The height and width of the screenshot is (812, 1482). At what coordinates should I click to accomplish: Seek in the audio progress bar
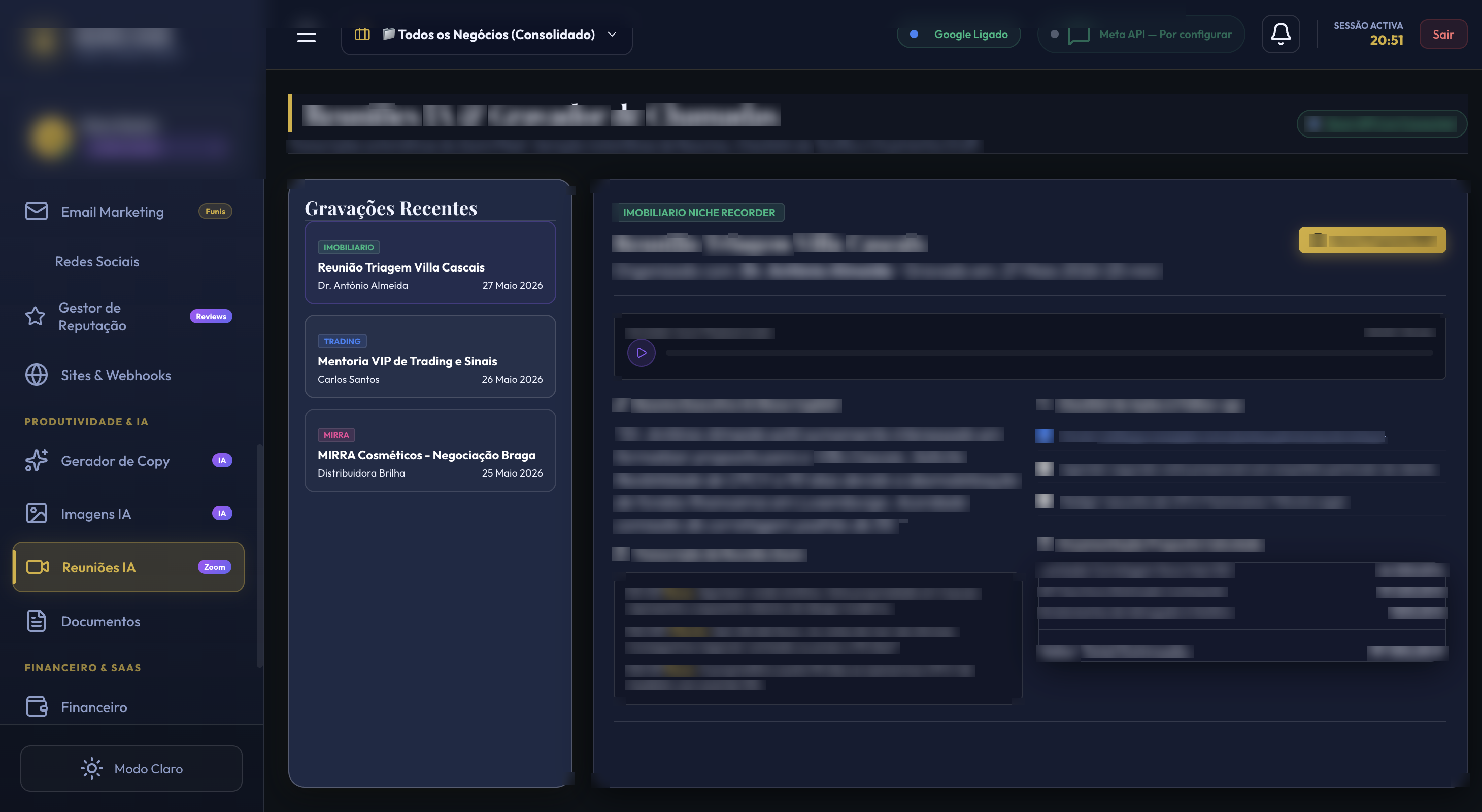click(x=1049, y=353)
